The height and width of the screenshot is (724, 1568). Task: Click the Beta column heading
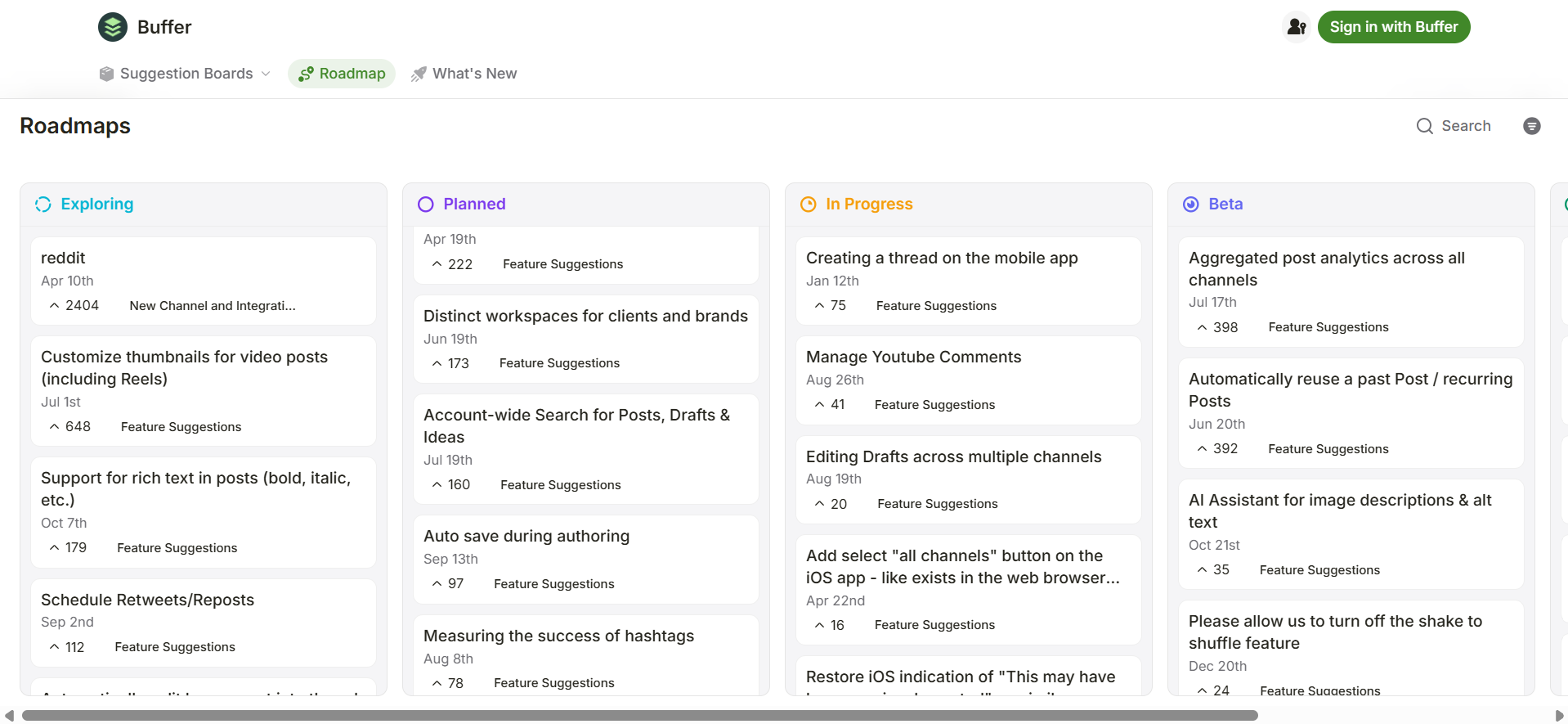[1225, 205]
